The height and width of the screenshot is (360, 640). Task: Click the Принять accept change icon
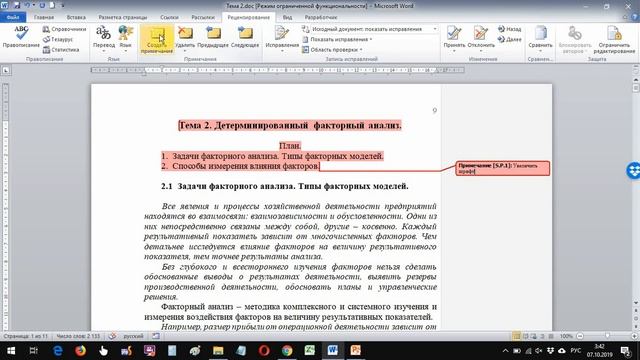point(454,33)
